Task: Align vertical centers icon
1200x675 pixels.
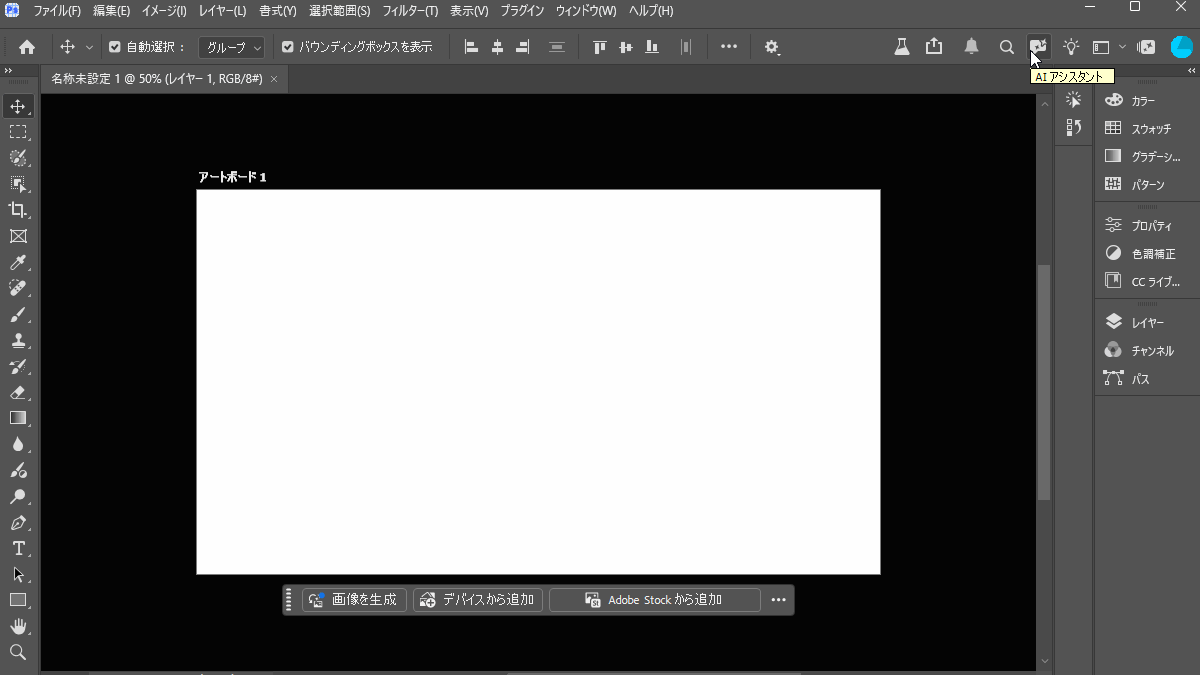Action: click(x=626, y=47)
